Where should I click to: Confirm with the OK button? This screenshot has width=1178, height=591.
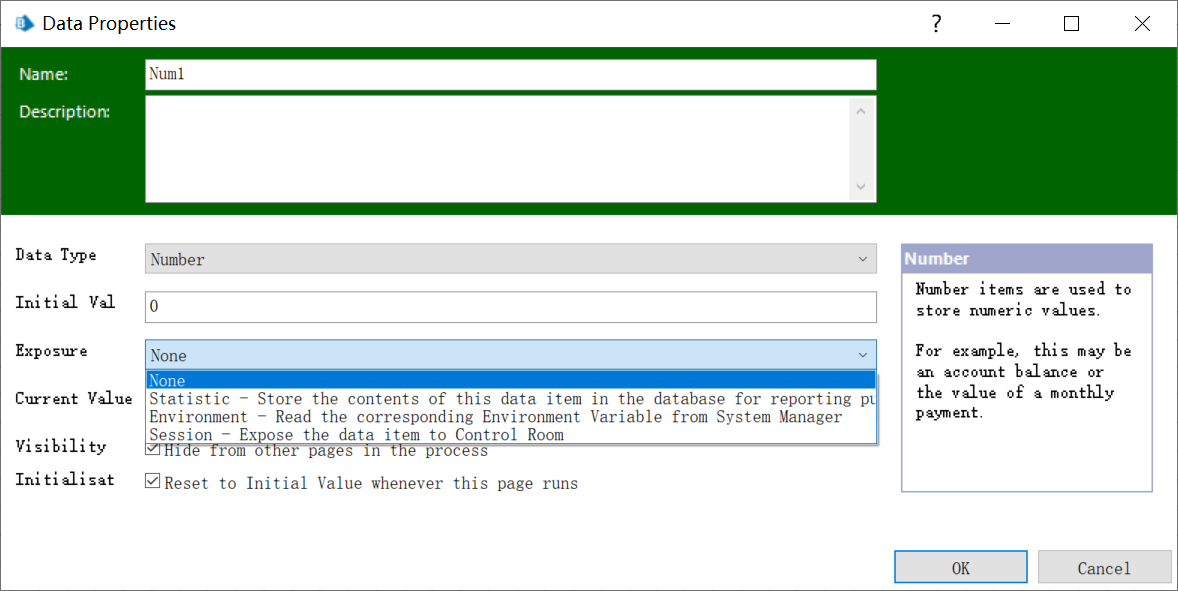960,568
